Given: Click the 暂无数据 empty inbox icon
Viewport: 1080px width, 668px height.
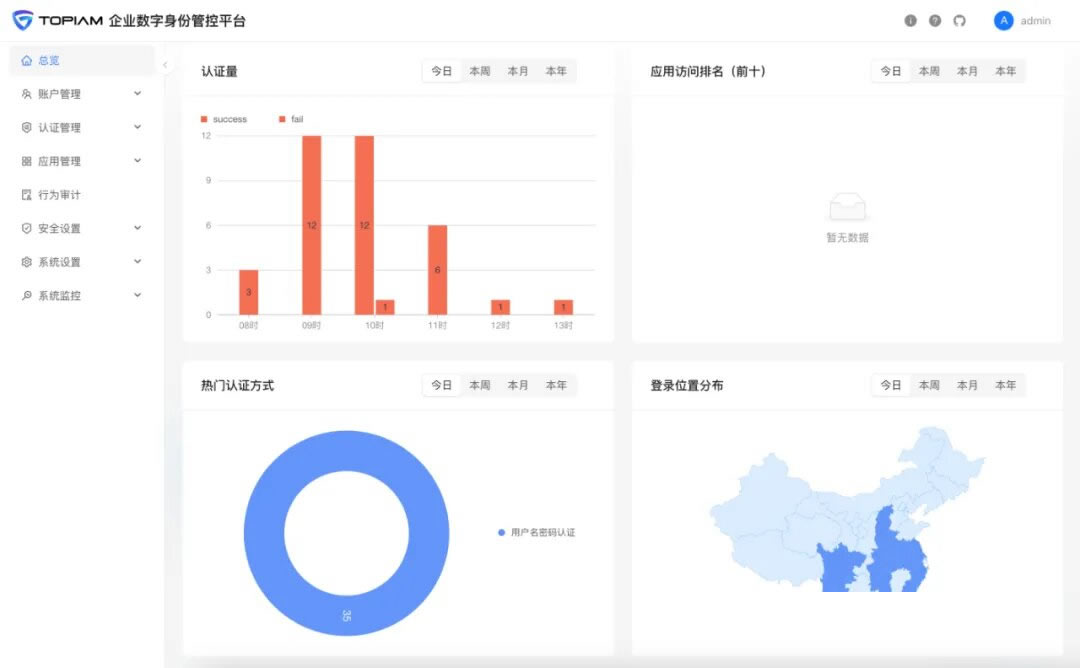Looking at the screenshot, I should tap(847, 207).
